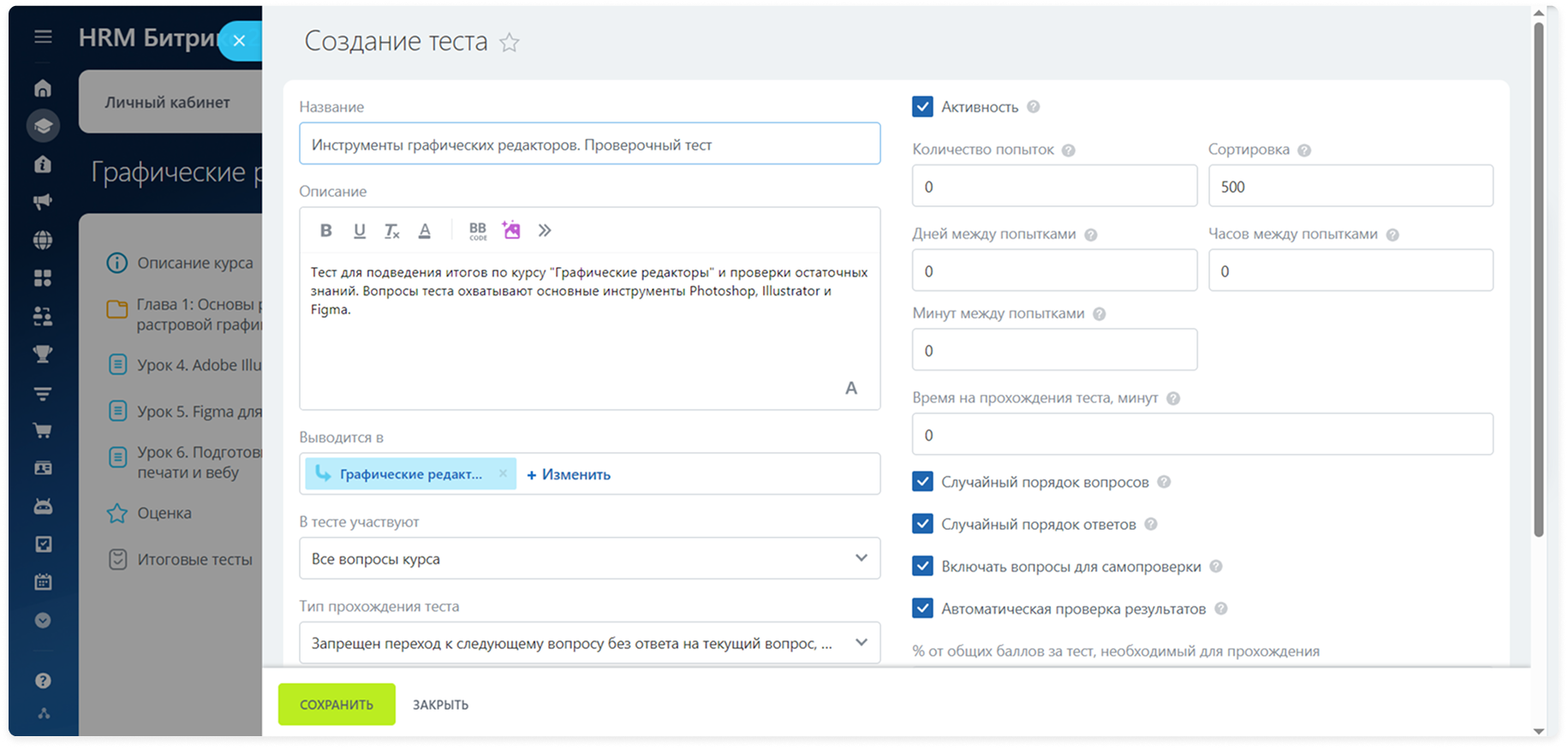The height and width of the screenshot is (749, 1568).
Task: Open the В тесте участвуют dropdown
Action: (x=589, y=559)
